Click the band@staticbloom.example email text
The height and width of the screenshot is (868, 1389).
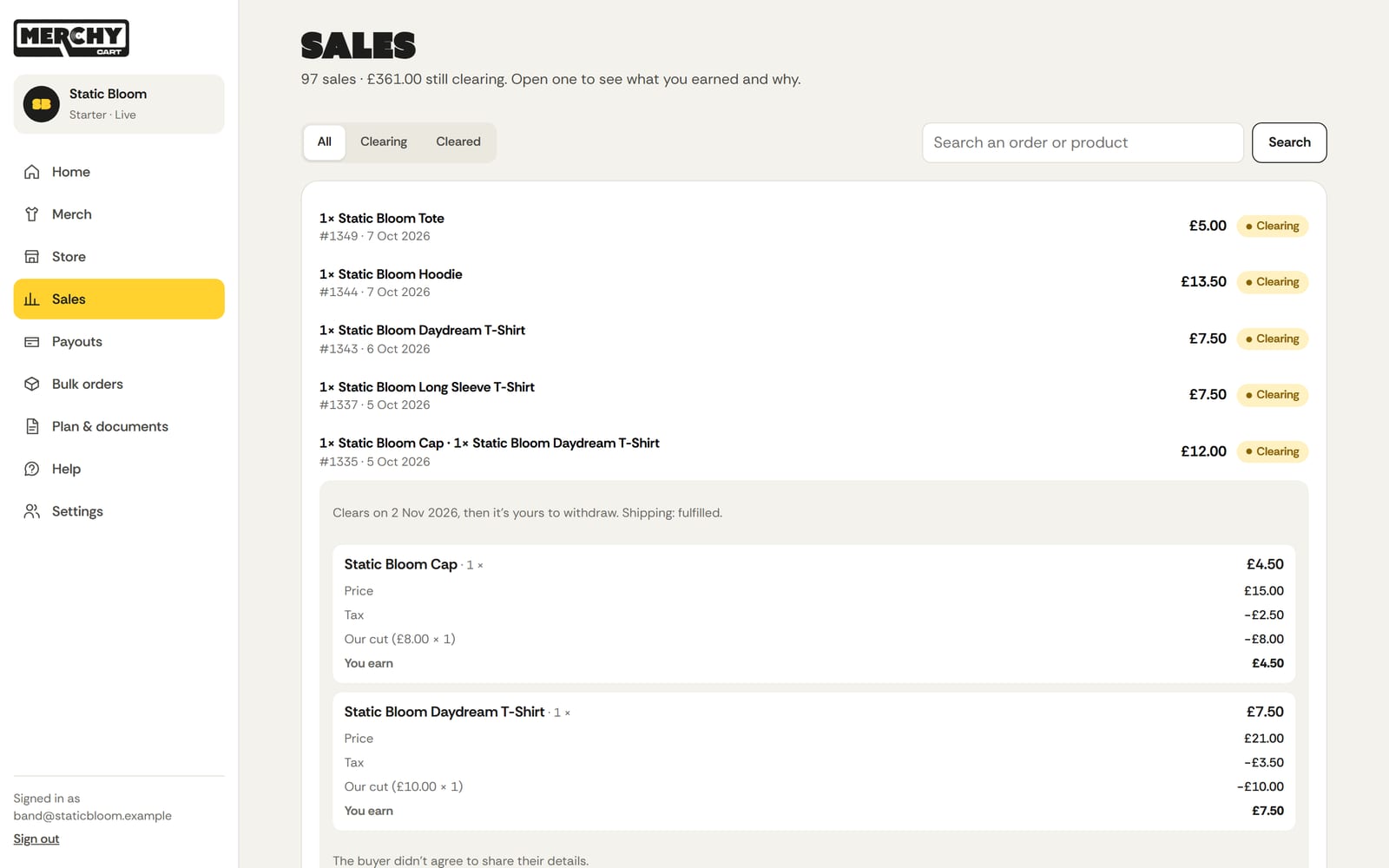(92, 816)
